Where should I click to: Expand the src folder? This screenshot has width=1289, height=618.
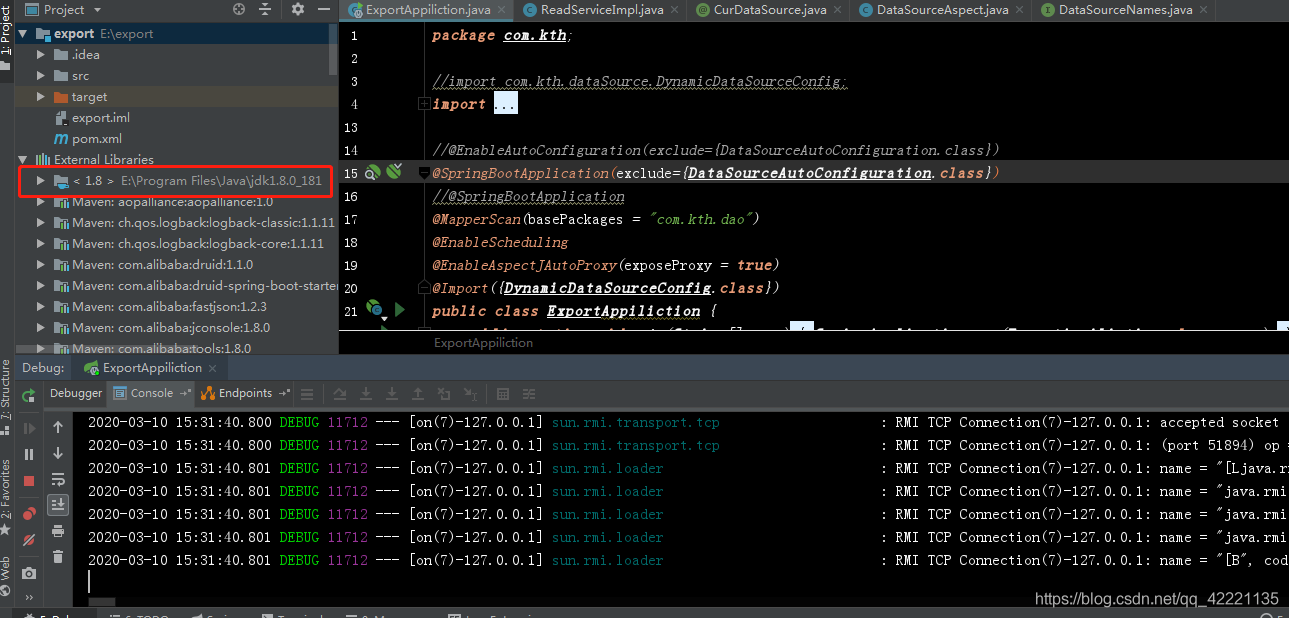tap(41, 75)
